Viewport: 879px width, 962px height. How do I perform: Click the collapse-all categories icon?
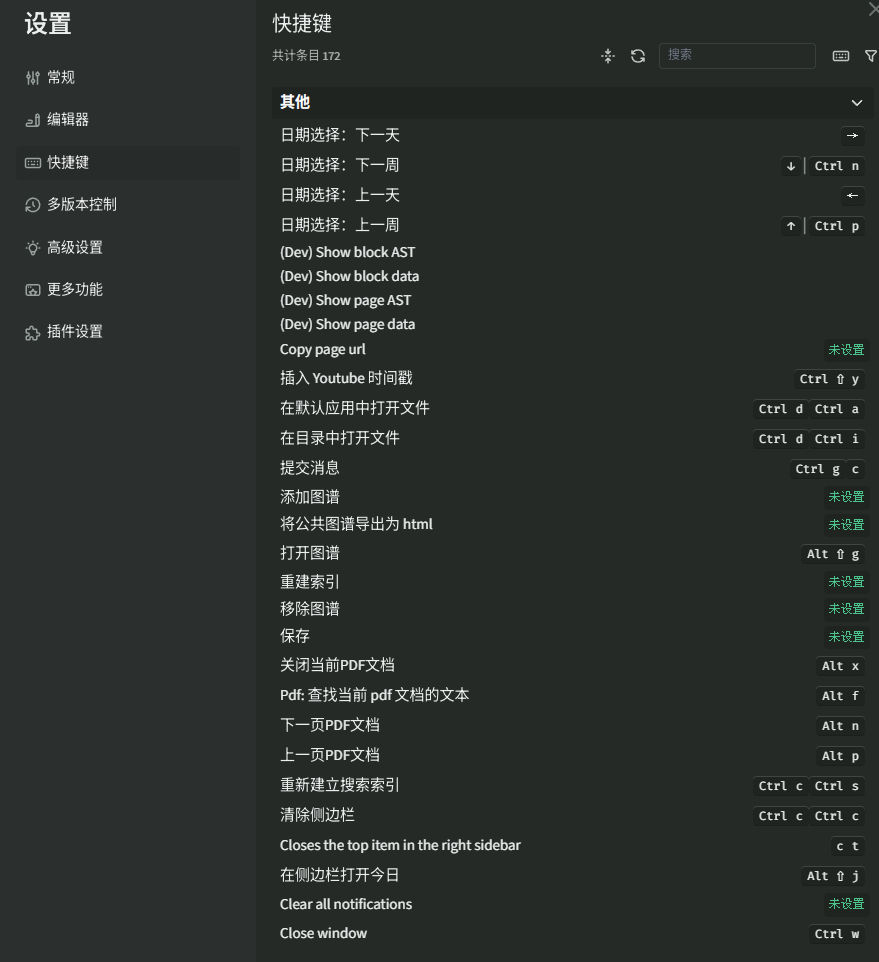tap(607, 56)
